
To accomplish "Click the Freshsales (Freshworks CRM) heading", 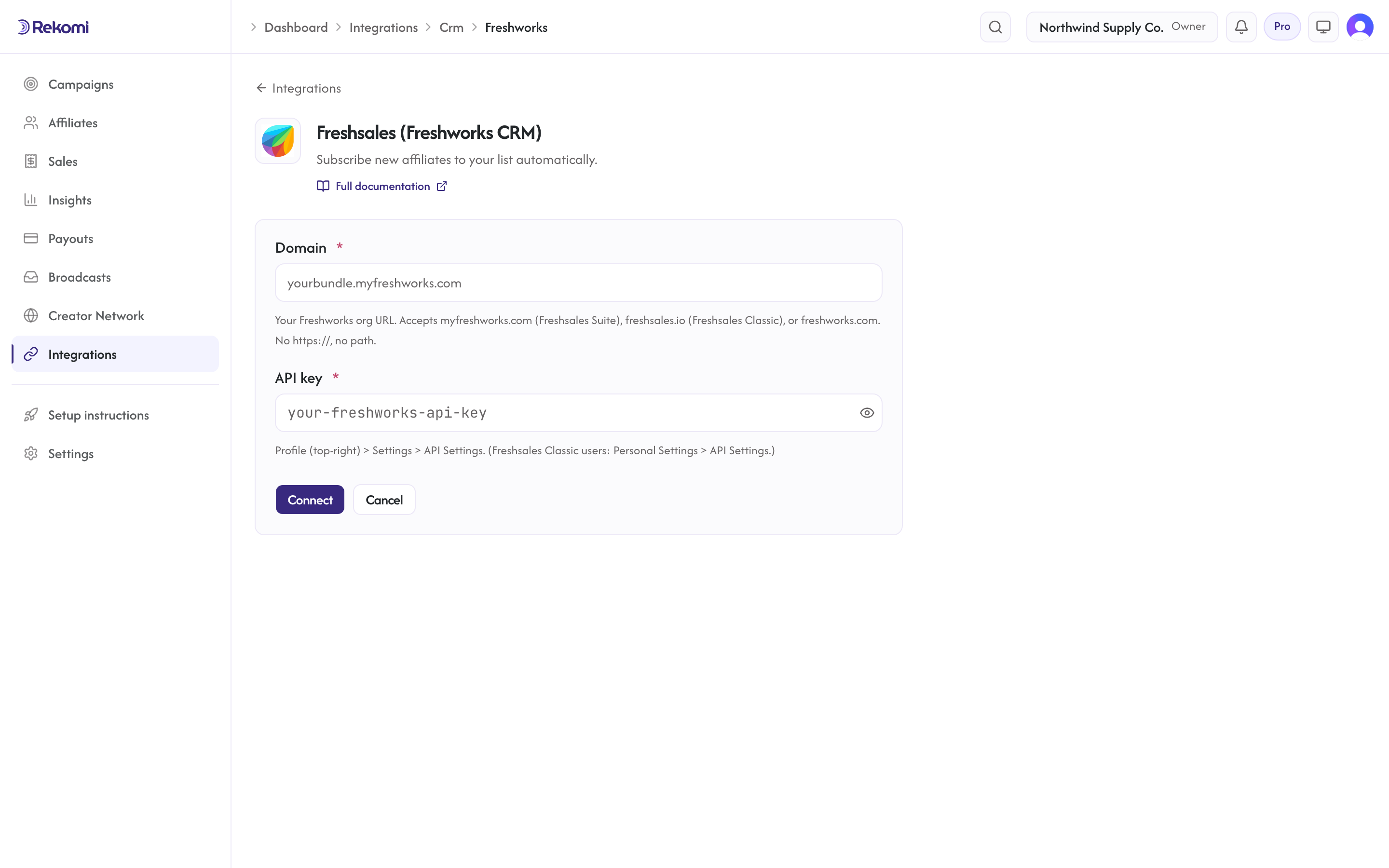I will coord(429,133).
